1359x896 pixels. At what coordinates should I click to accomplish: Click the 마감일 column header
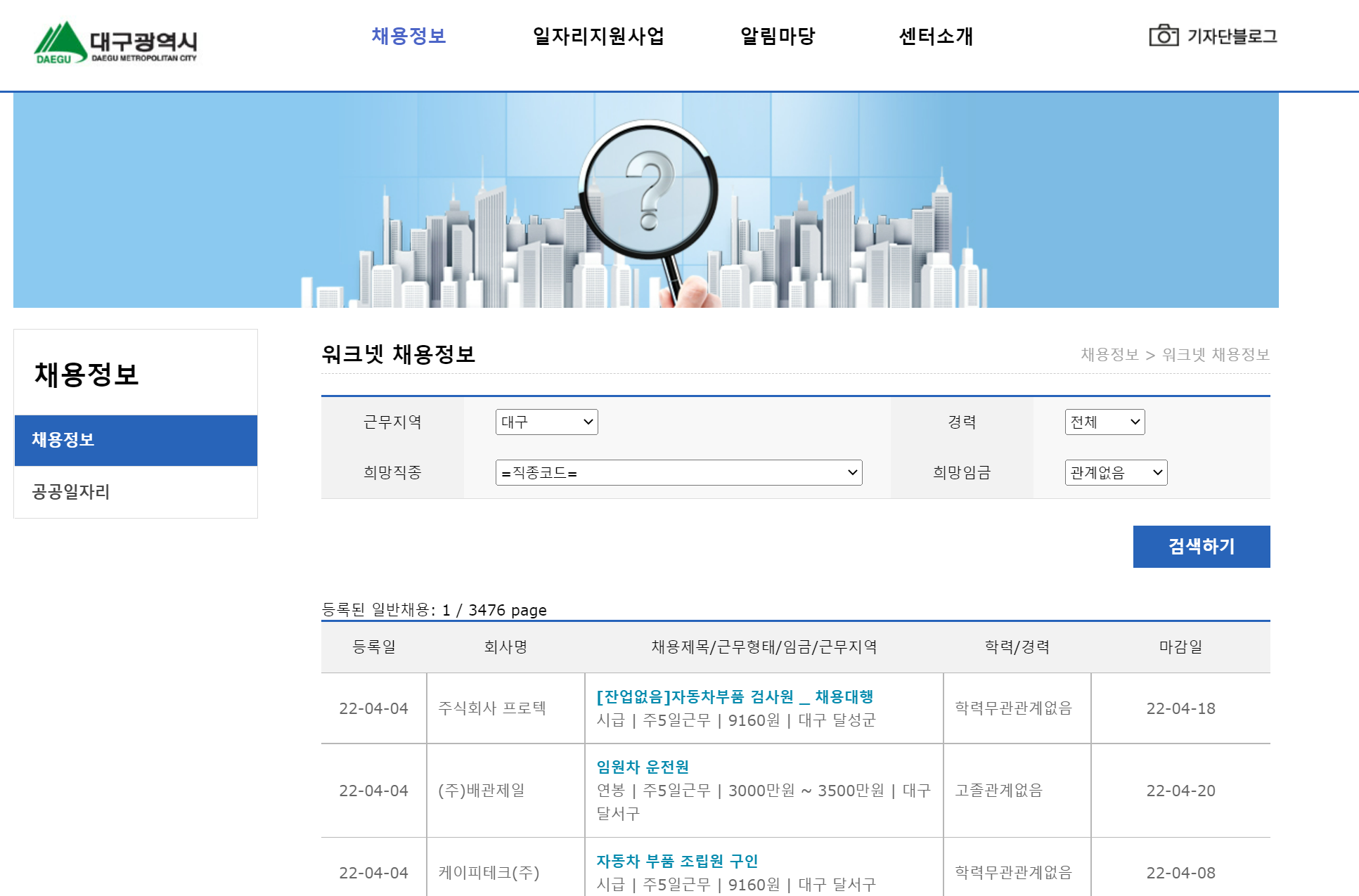coord(1180,647)
